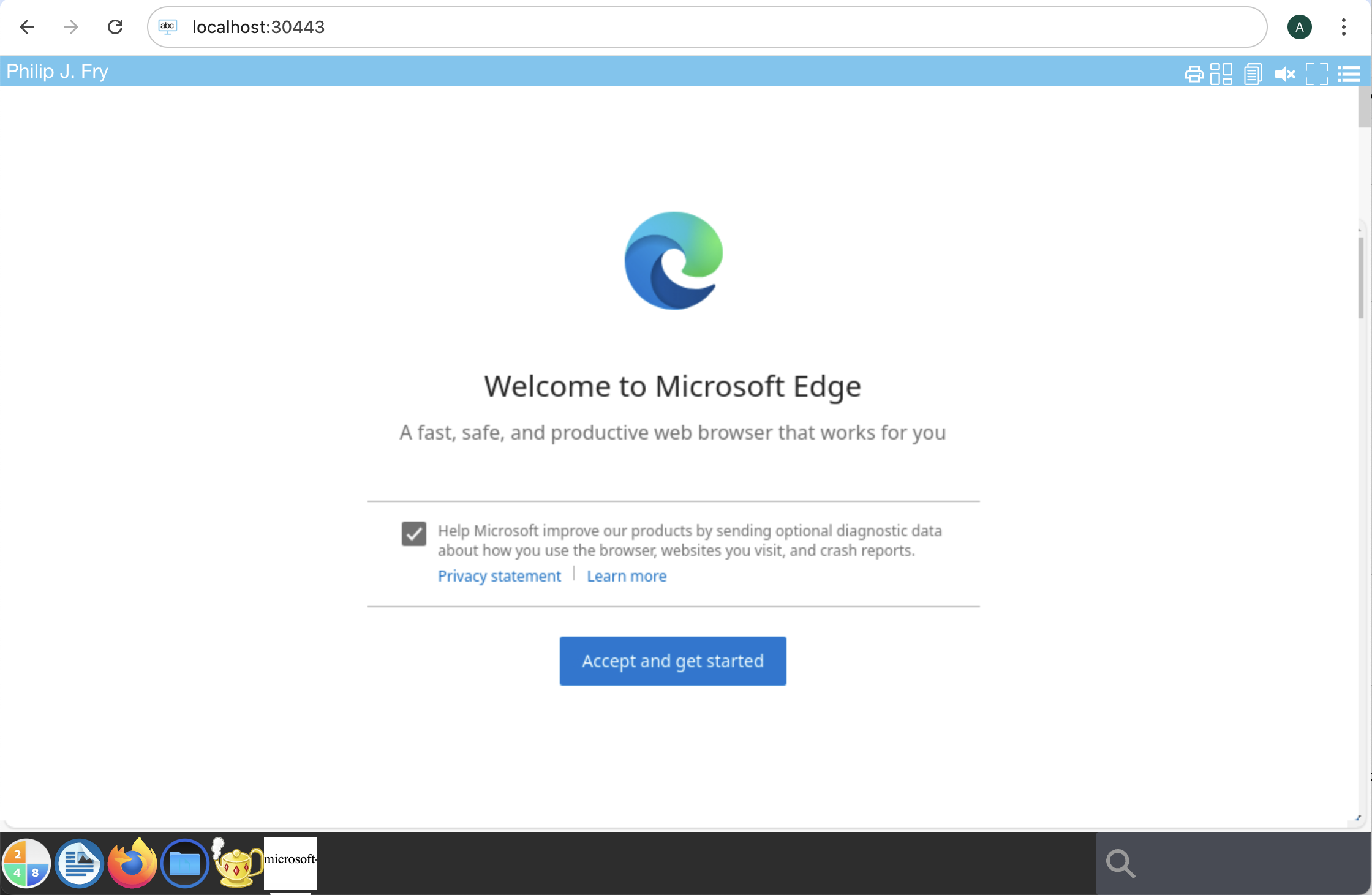Click the tagline about a fast, safe browser

(x=673, y=433)
